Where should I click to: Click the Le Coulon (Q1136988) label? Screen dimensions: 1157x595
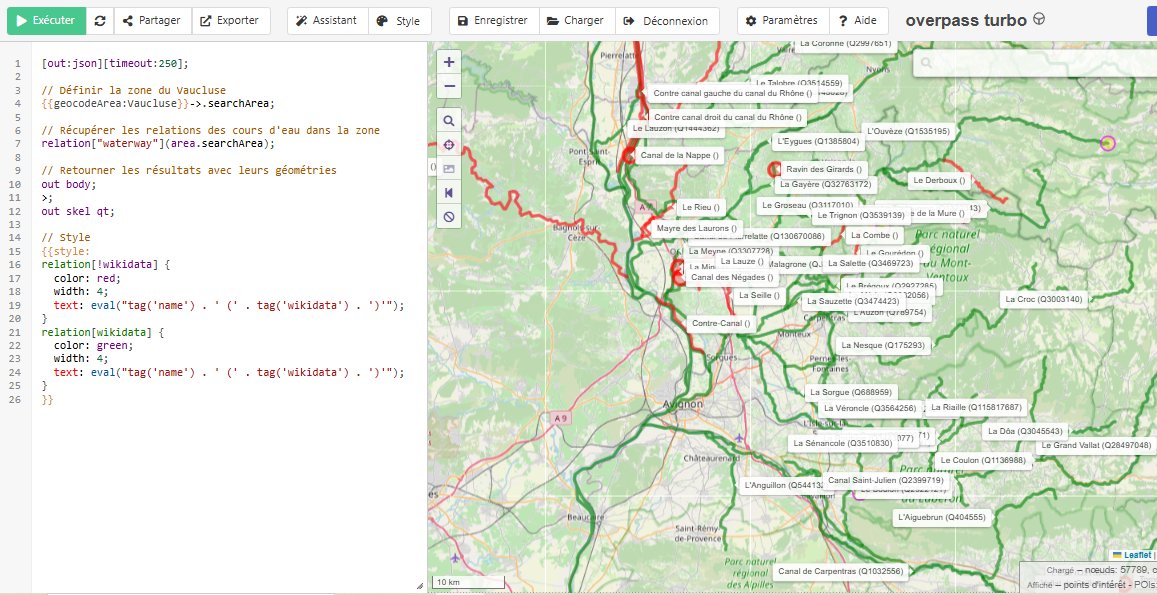click(x=983, y=461)
